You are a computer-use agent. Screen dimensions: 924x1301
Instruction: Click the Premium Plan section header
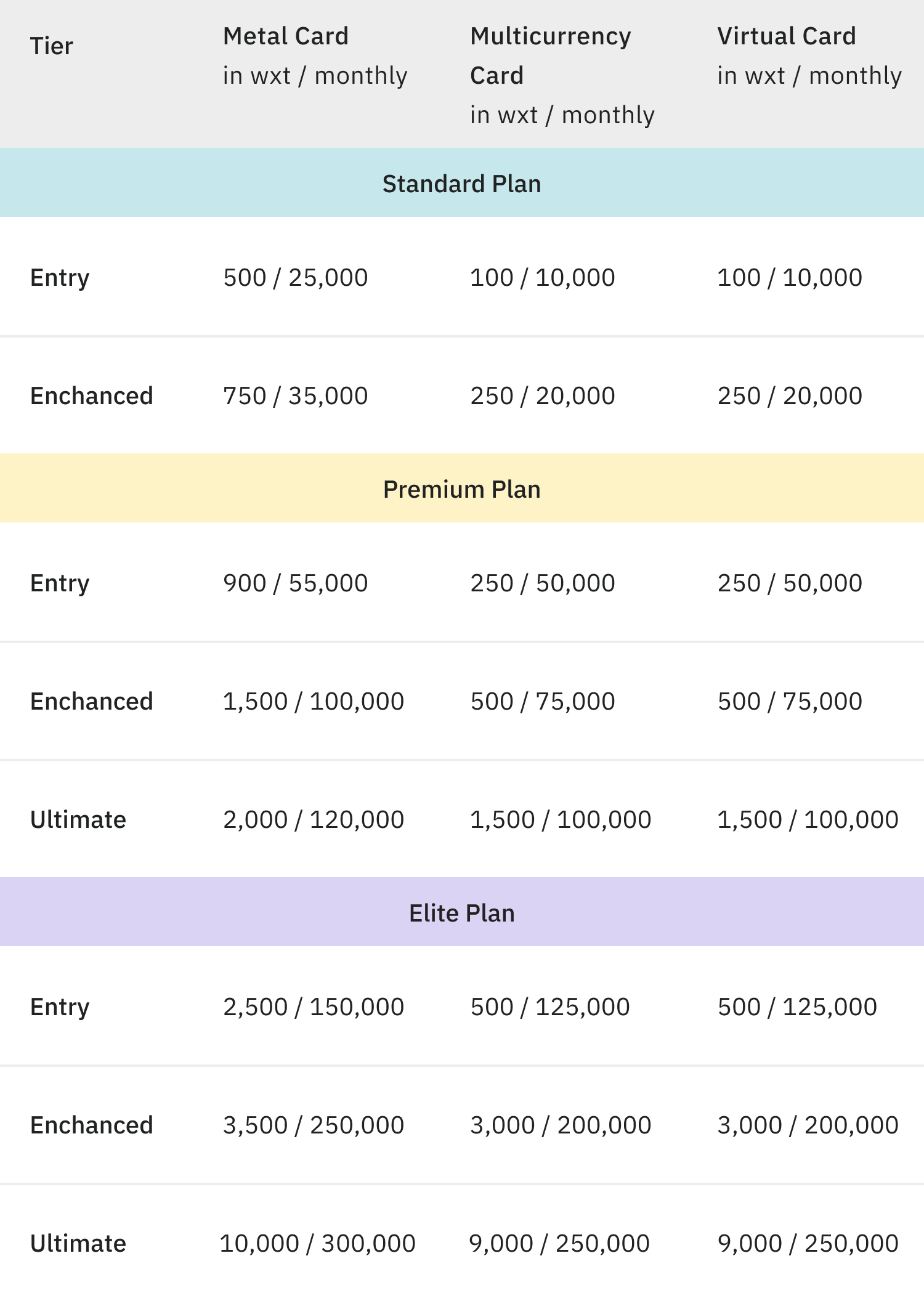point(462,489)
